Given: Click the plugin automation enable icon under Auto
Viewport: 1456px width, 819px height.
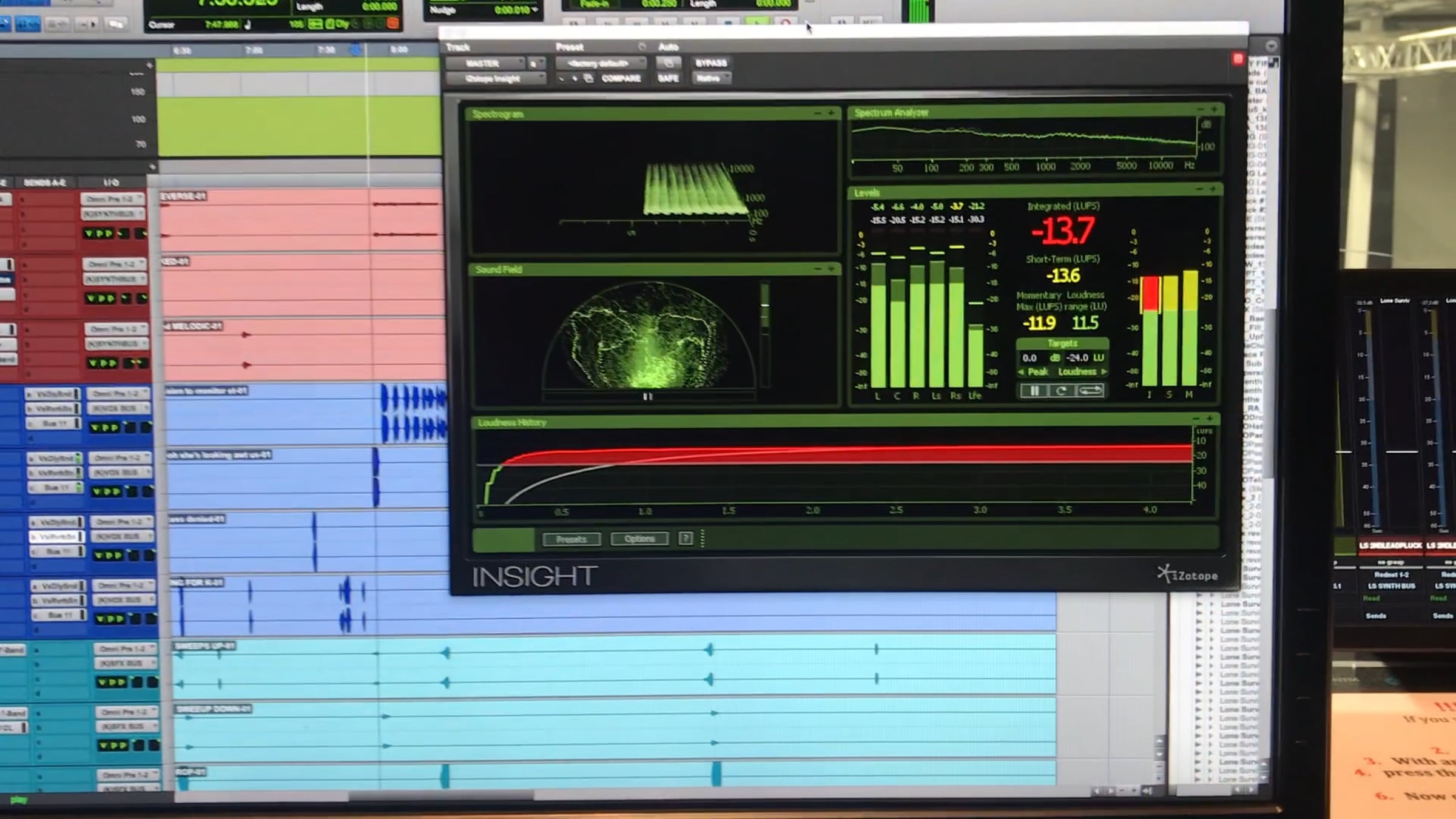Looking at the screenshot, I should [669, 63].
